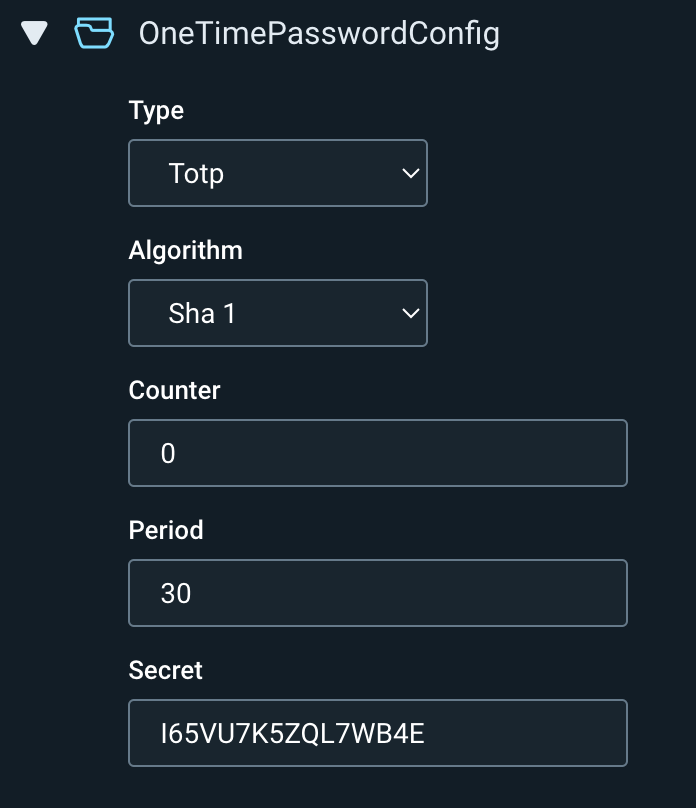Image resolution: width=696 pixels, height=808 pixels.
Task: Open the Algorithm dropdown showing Sha 1
Action: [x=277, y=313]
